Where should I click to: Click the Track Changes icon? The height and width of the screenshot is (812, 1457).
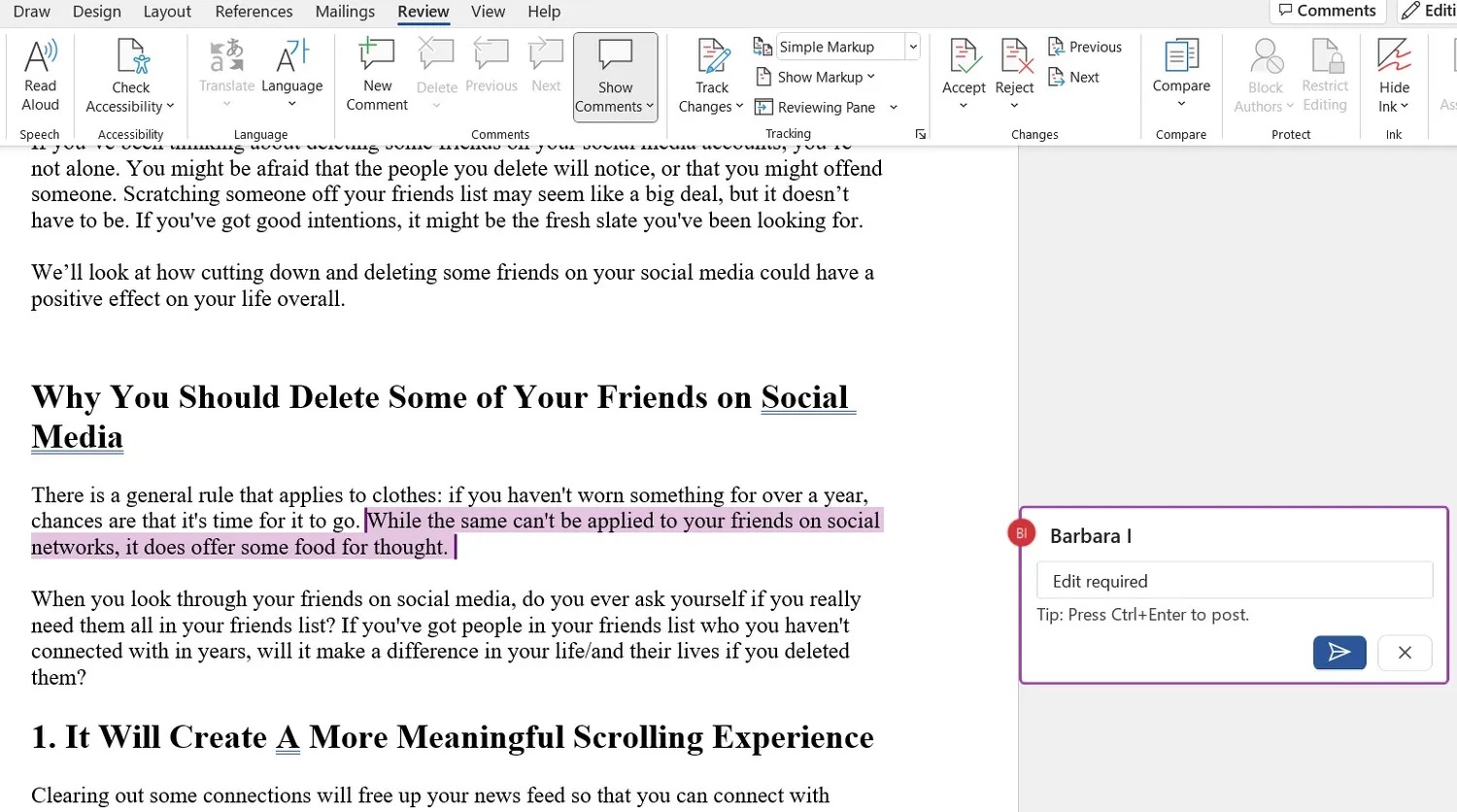712,58
